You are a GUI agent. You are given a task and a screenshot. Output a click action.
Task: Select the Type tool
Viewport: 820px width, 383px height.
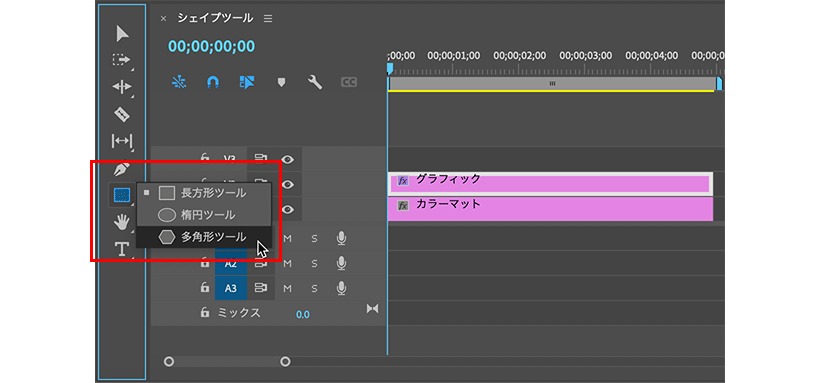pyautogui.click(x=122, y=249)
